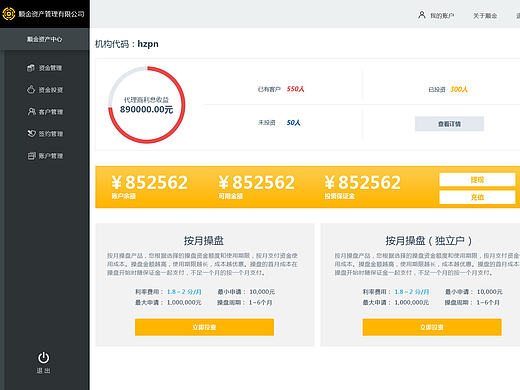The width and height of the screenshot is (520, 390).
Task: Click the ¥852562 账户余额 amount
Action: coord(150,182)
